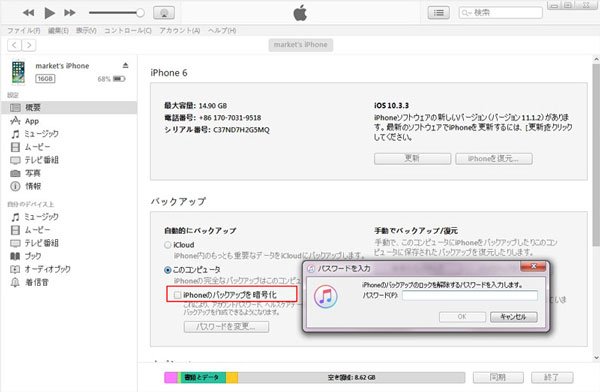Eject market's iPhone
600x392 pixels.
126,65
